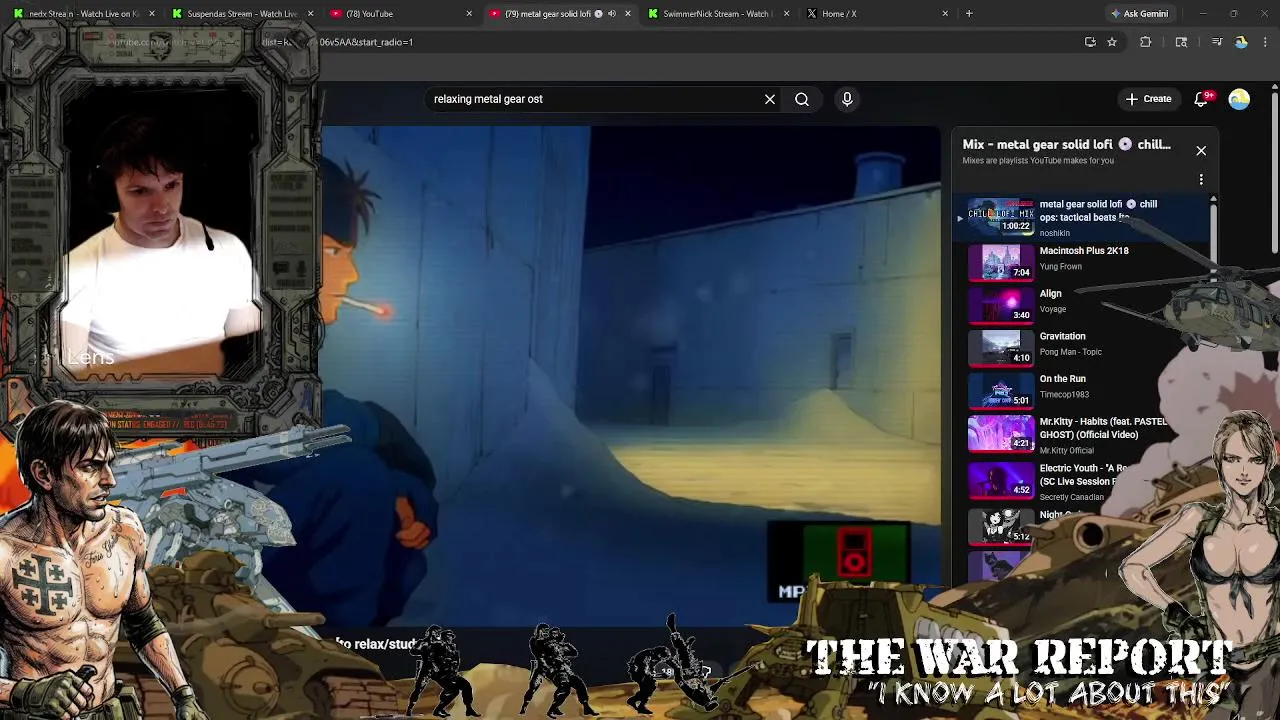Clear the search text with the X icon
This screenshot has height=720, width=1280.
click(x=770, y=99)
